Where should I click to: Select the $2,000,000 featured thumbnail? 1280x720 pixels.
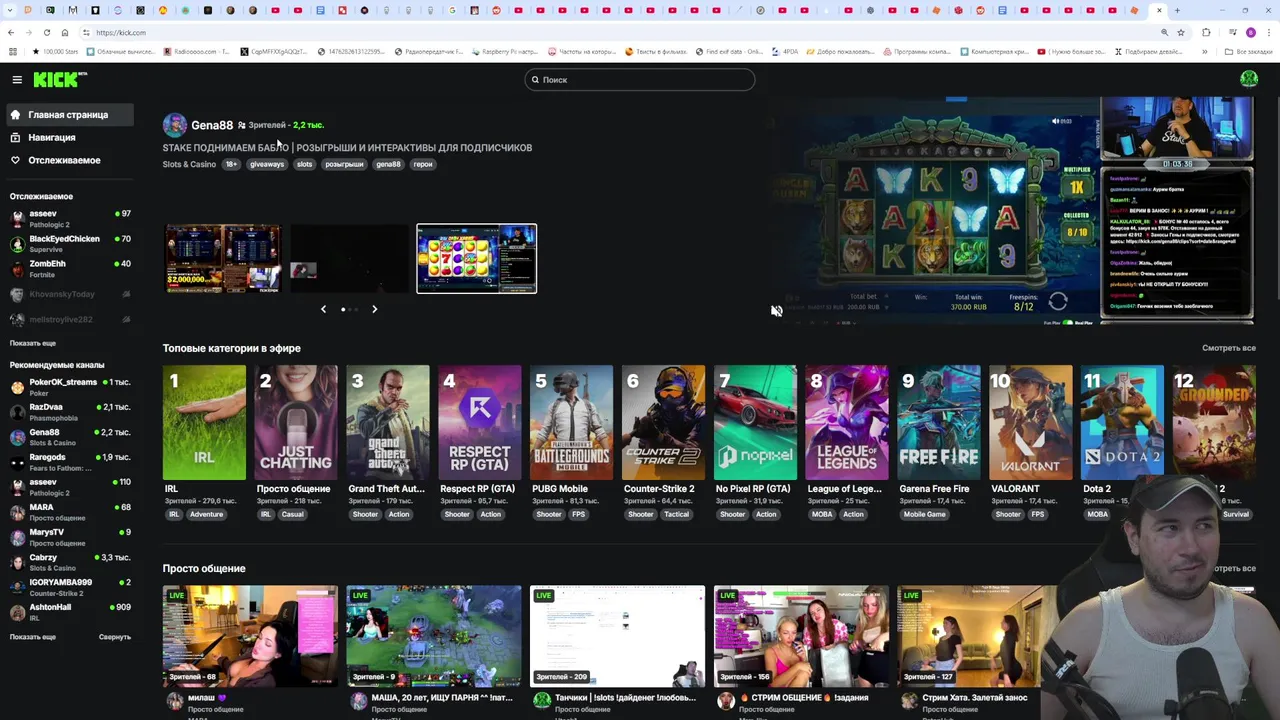[223, 259]
